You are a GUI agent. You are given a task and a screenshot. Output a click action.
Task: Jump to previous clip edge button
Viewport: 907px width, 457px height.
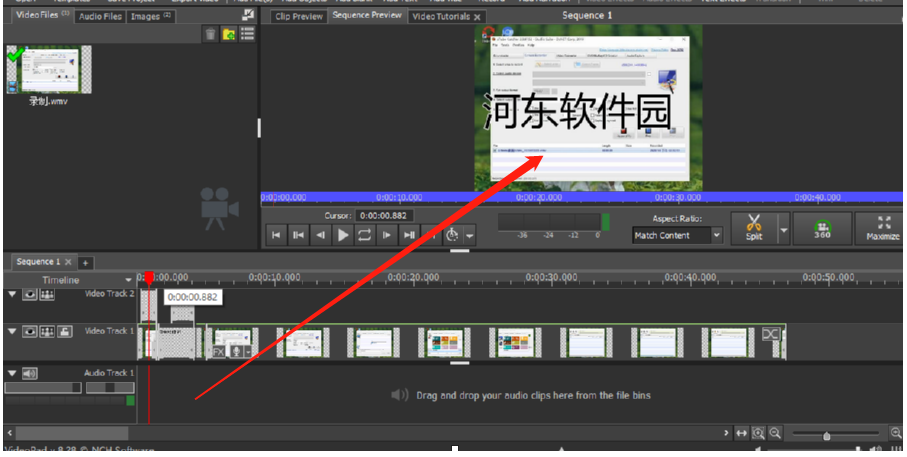click(298, 235)
